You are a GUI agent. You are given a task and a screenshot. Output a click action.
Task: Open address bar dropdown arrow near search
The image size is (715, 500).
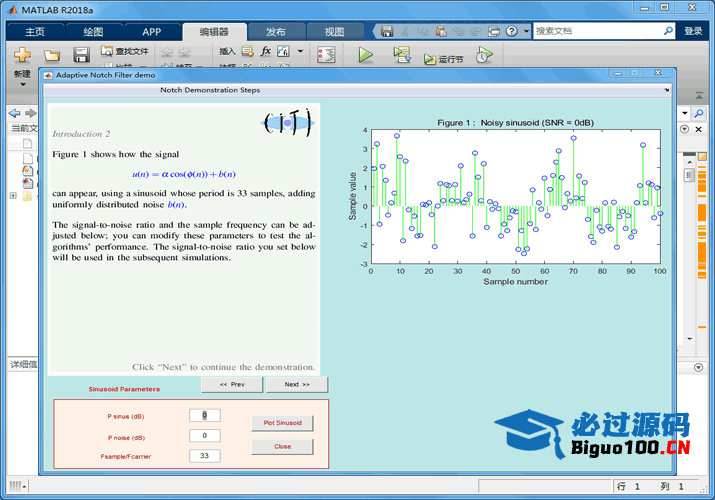684,113
